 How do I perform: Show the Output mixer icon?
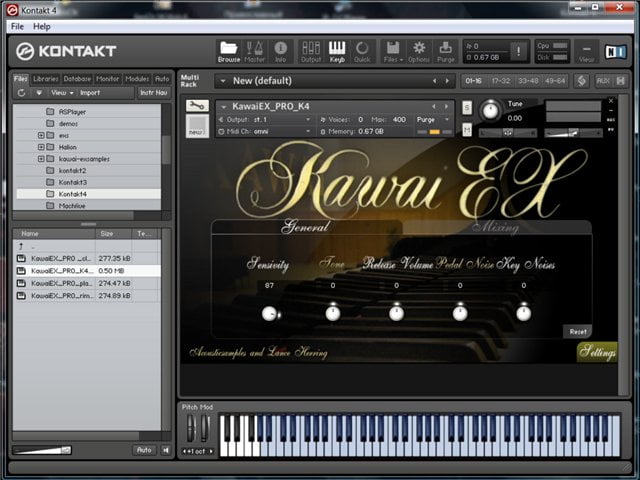(x=311, y=51)
